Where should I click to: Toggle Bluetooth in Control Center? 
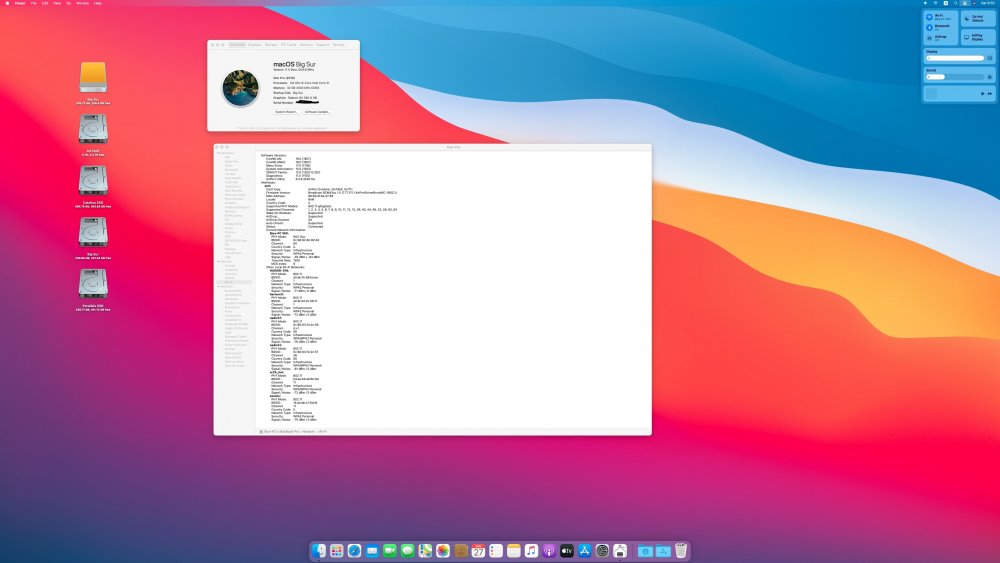pyautogui.click(x=929, y=27)
